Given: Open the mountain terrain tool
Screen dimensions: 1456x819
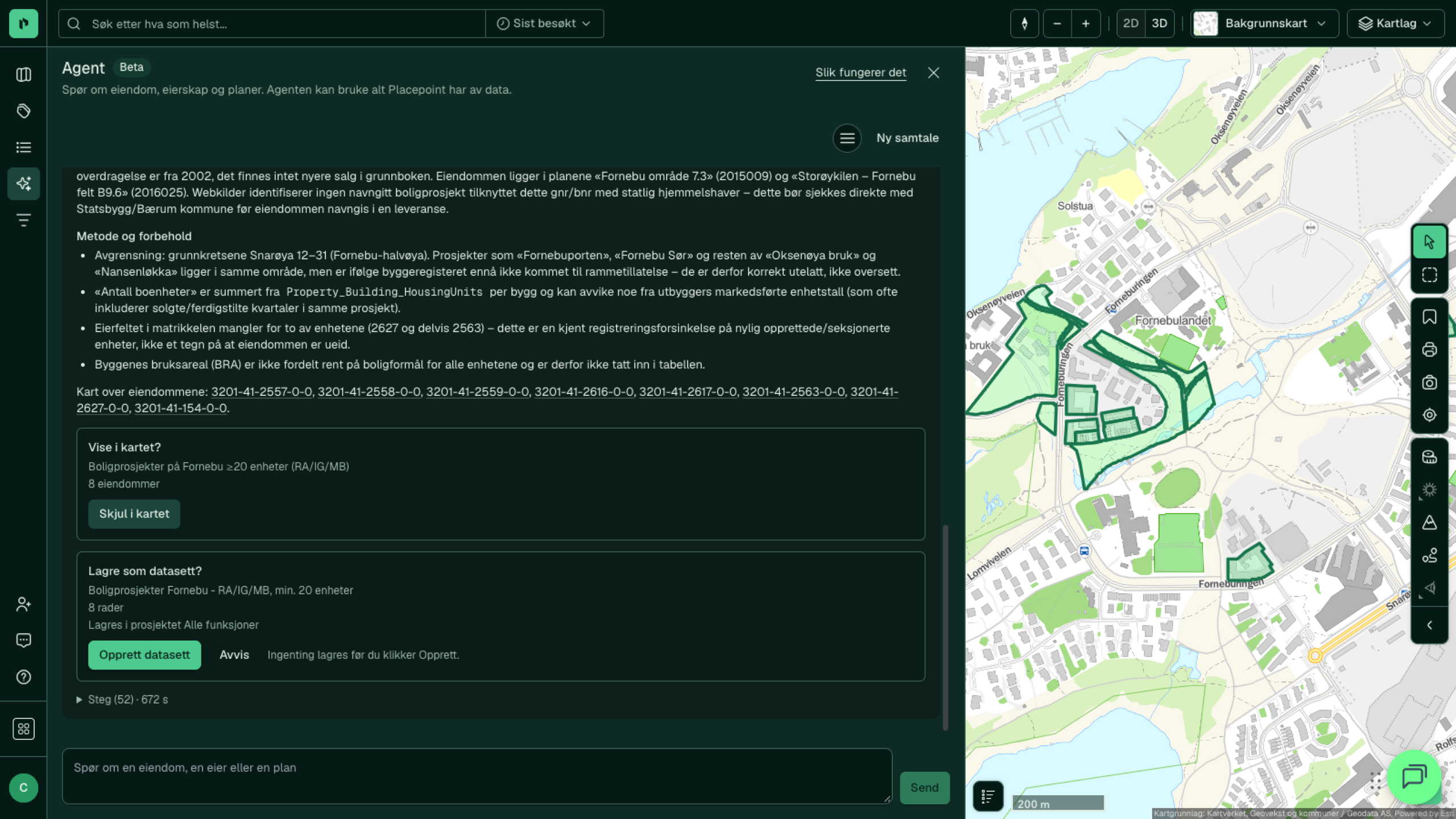Looking at the screenshot, I should pos(1429,522).
